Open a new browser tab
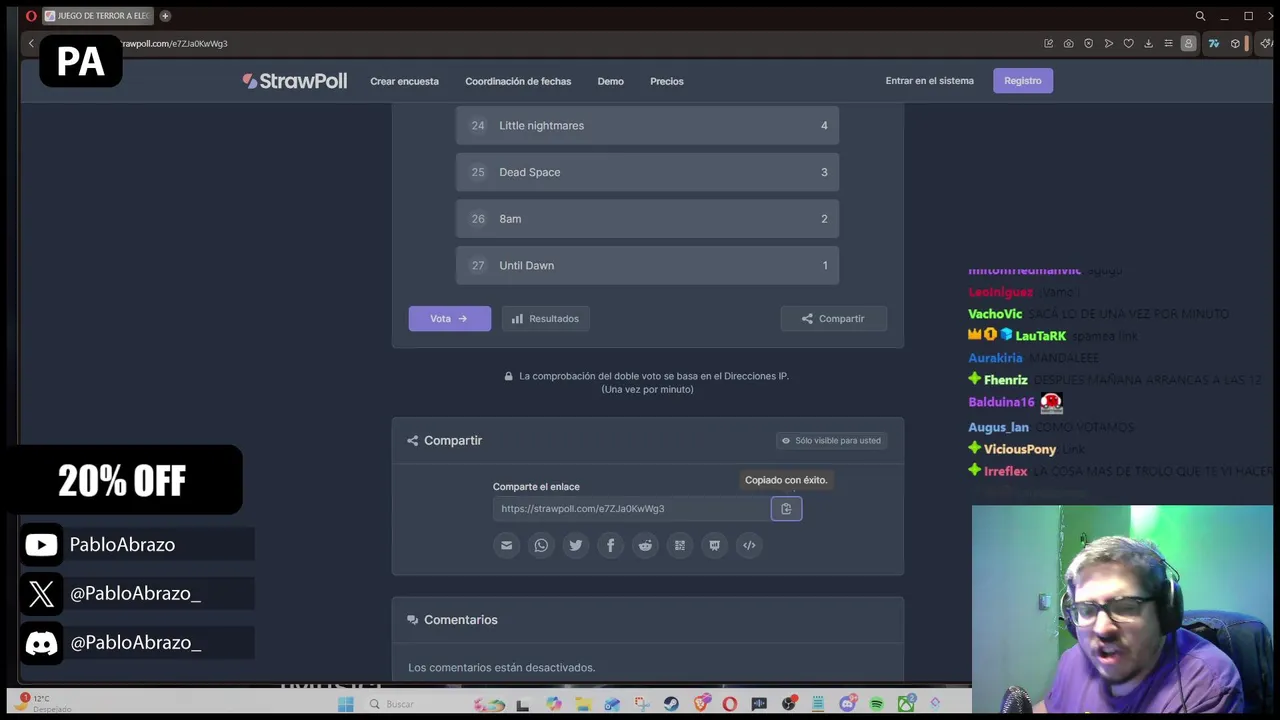 (x=165, y=16)
